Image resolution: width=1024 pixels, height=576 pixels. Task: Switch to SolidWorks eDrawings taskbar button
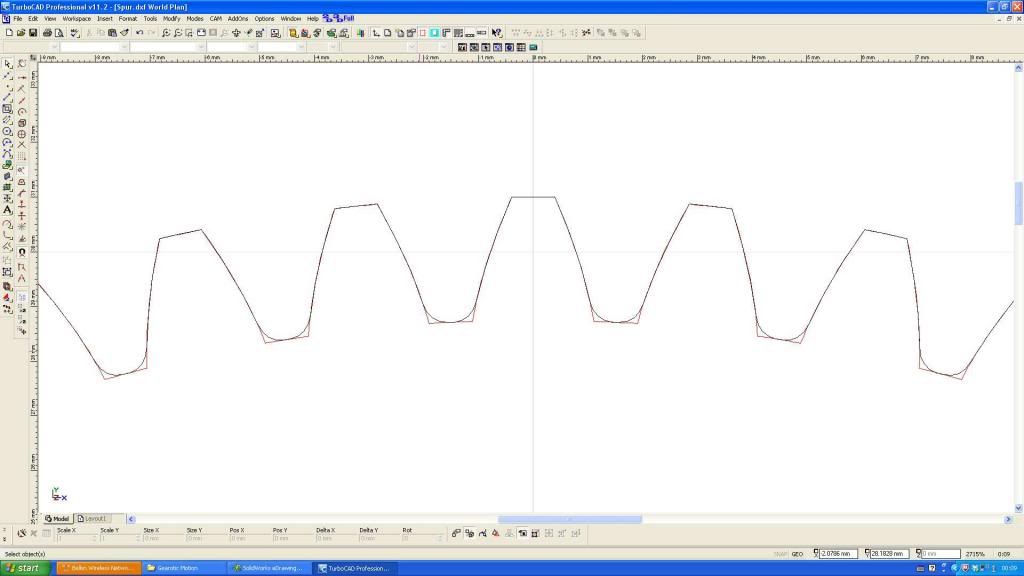269,568
